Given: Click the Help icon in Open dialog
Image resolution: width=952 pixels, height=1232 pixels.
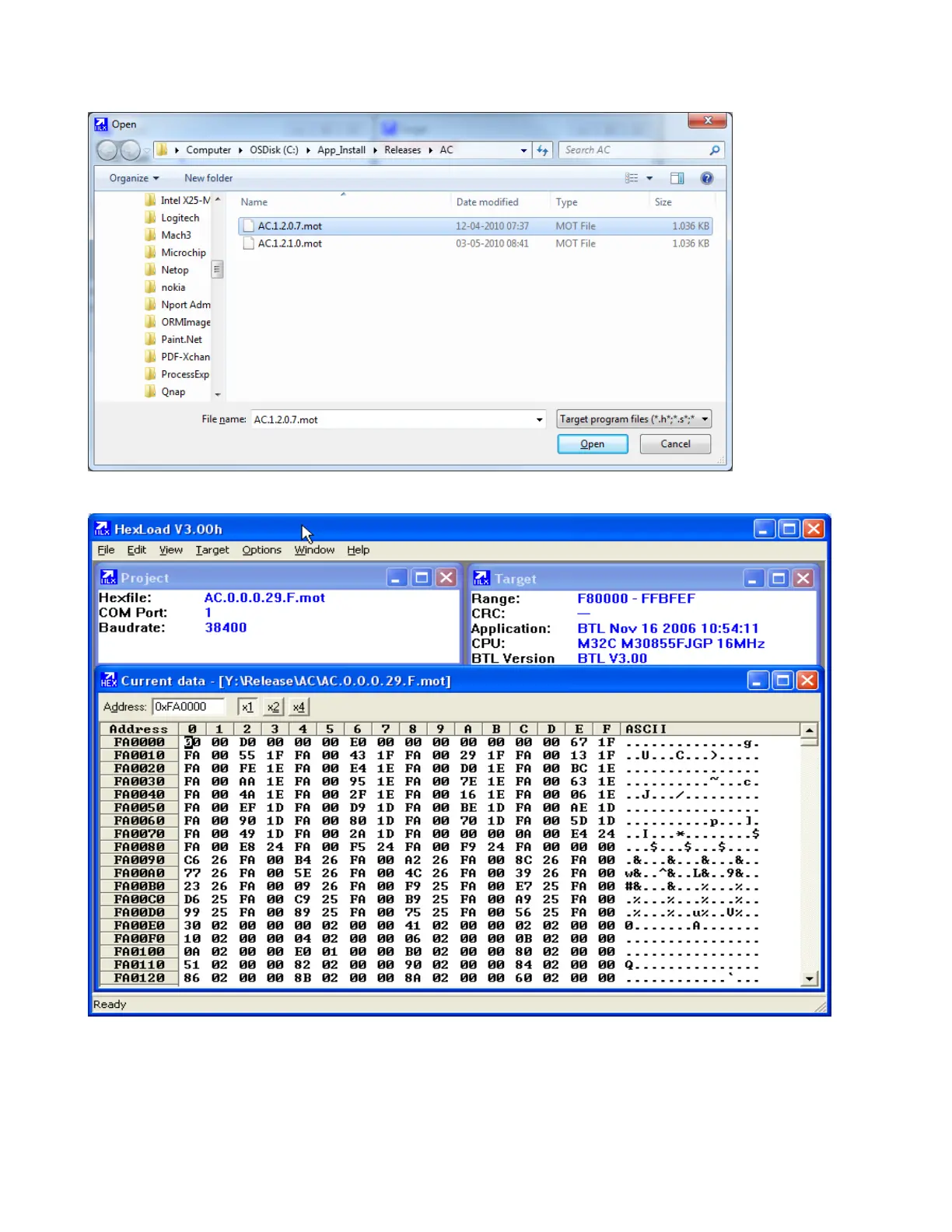Looking at the screenshot, I should click(706, 178).
